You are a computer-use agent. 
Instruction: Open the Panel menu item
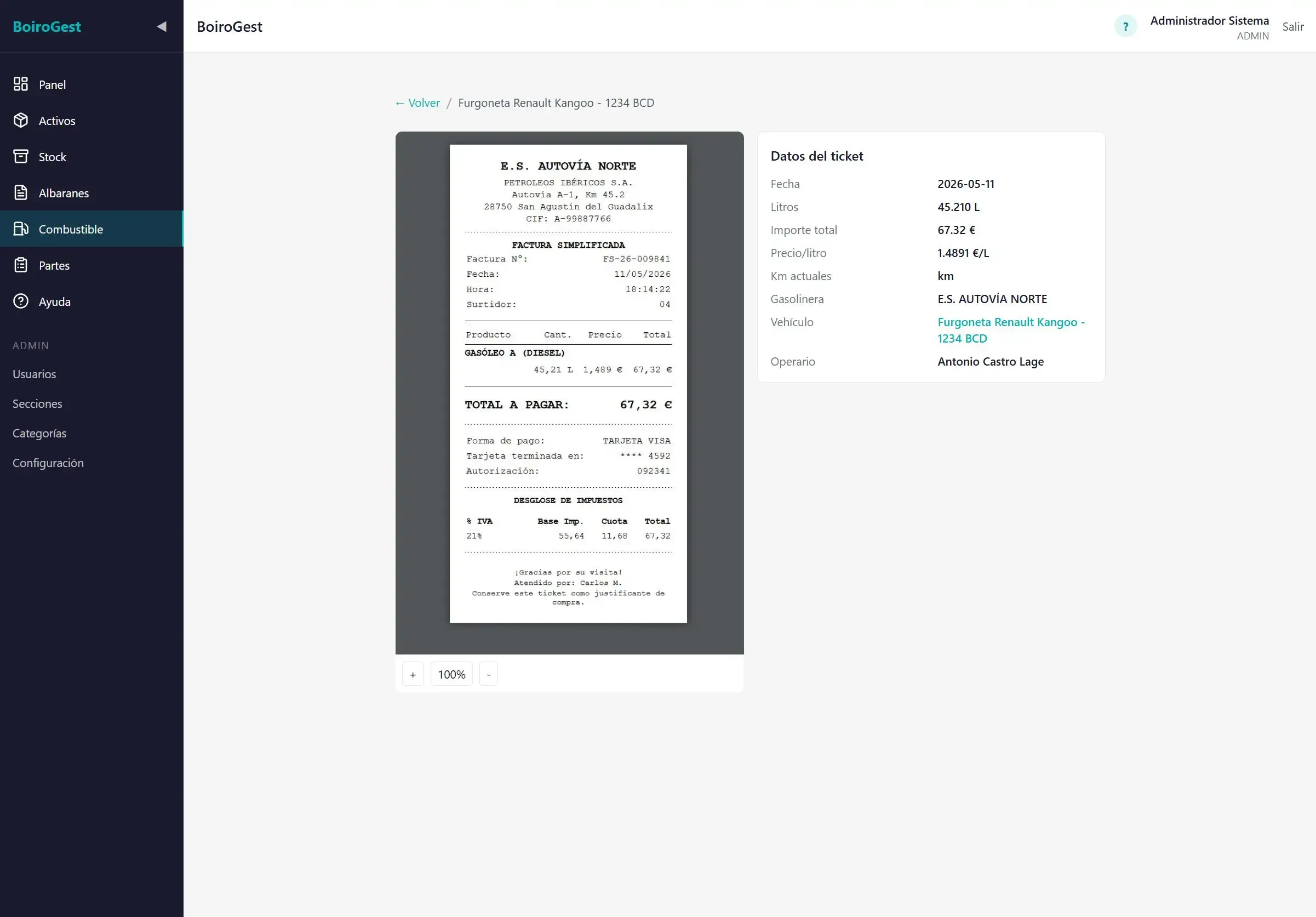click(x=91, y=84)
